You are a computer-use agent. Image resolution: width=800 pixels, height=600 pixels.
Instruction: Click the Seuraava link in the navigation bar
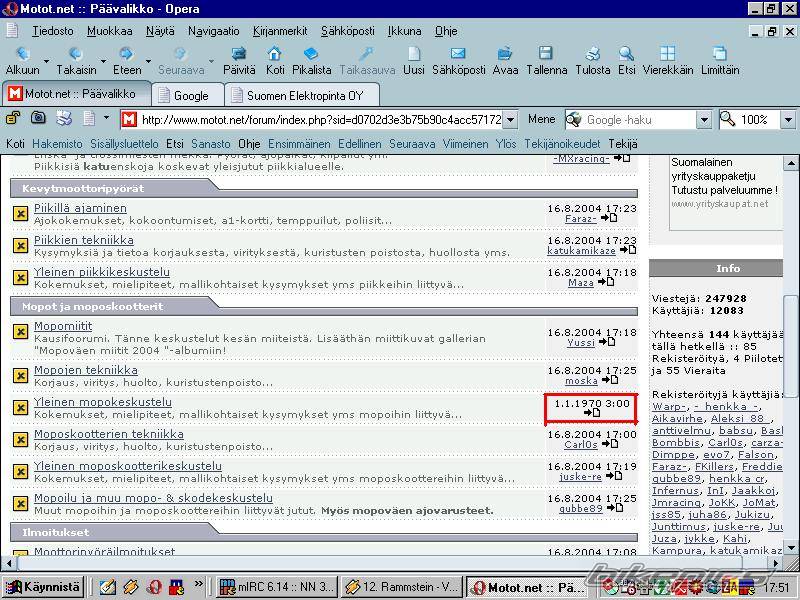[x=412, y=144]
